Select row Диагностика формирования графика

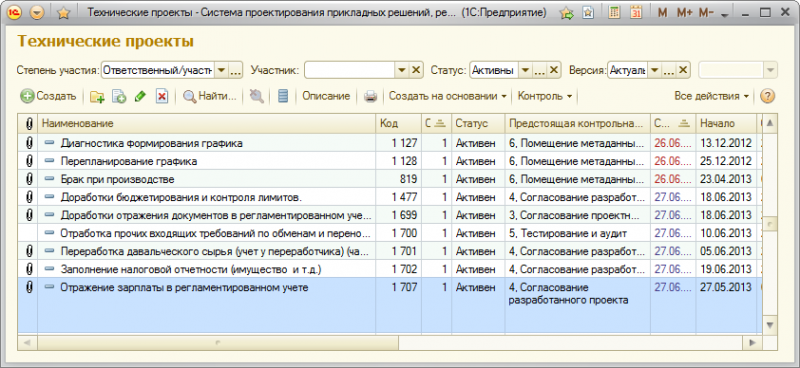pyautogui.click(x=390, y=143)
